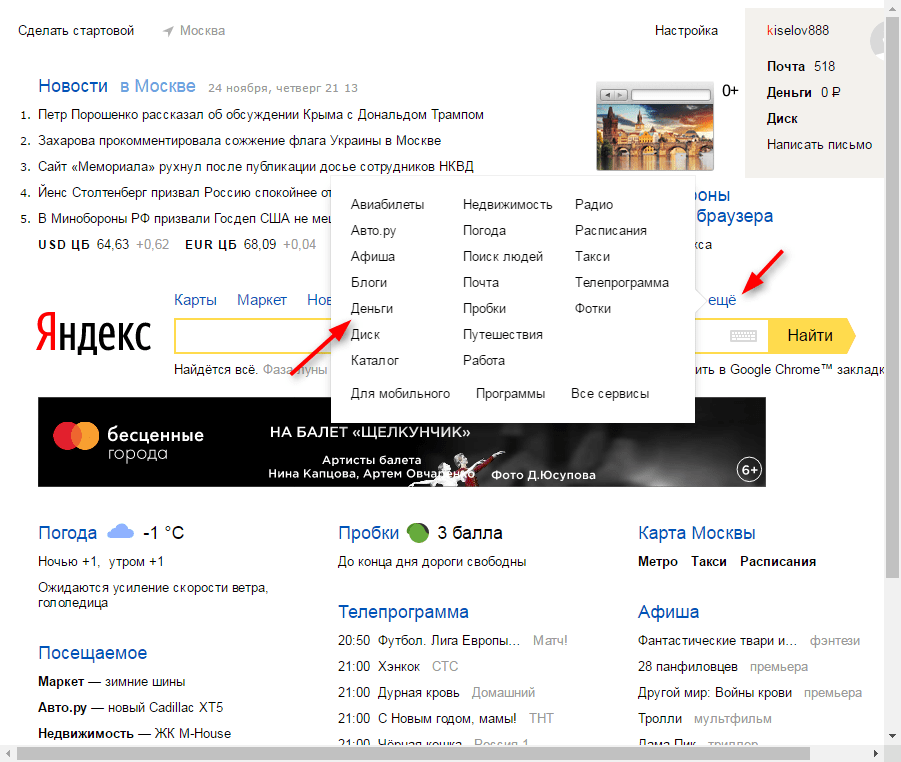The height and width of the screenshot is (762, 901).
Task: Open Диск in the account panel
Action: [x=782, y=119]
